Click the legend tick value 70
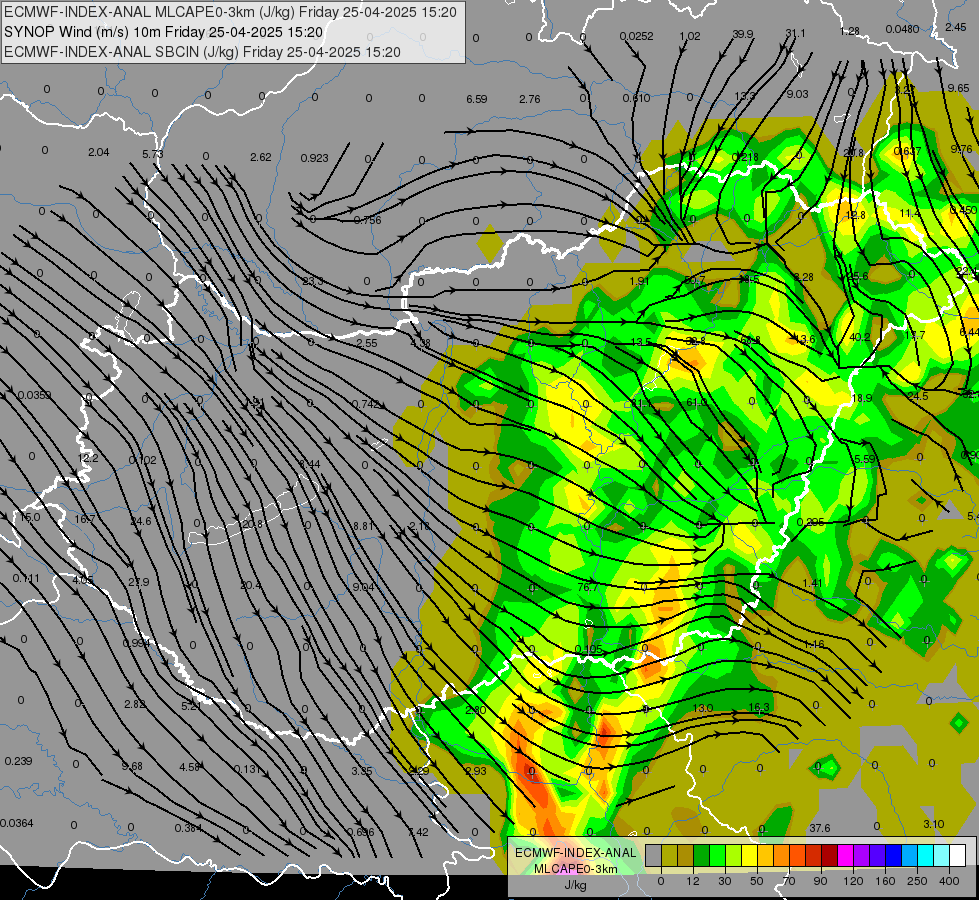The width and height of the screenshot is (979, 900). 789,881
